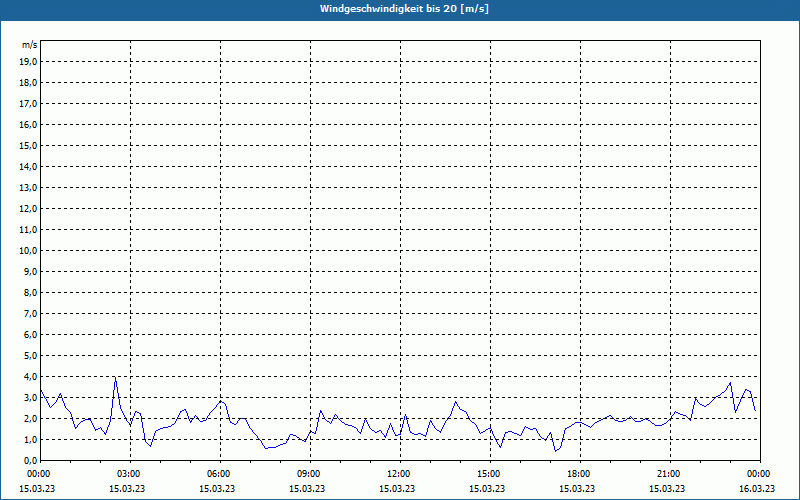
Task: Click the 16.03.23 date label
Action: pos(757,489)
